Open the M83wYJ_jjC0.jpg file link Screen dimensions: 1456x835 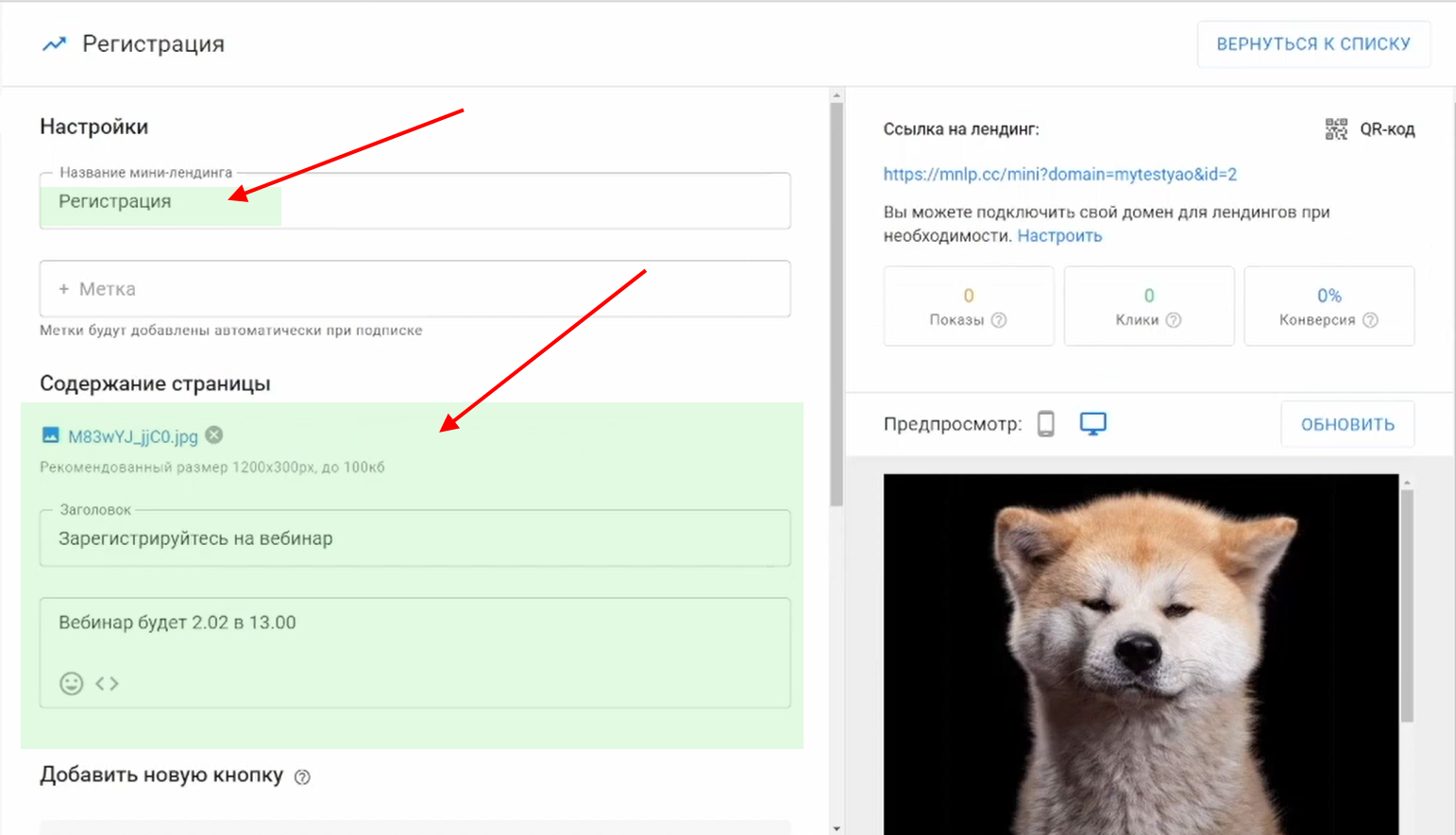(x=133, y=436)
